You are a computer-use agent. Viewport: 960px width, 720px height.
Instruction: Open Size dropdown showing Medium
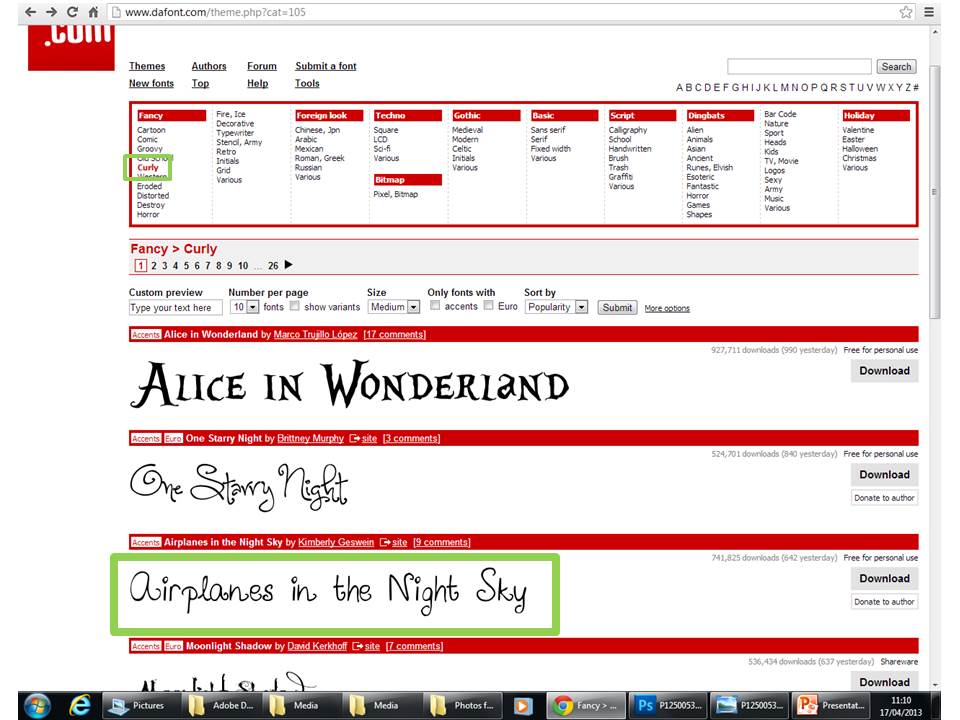click(394, 307)
